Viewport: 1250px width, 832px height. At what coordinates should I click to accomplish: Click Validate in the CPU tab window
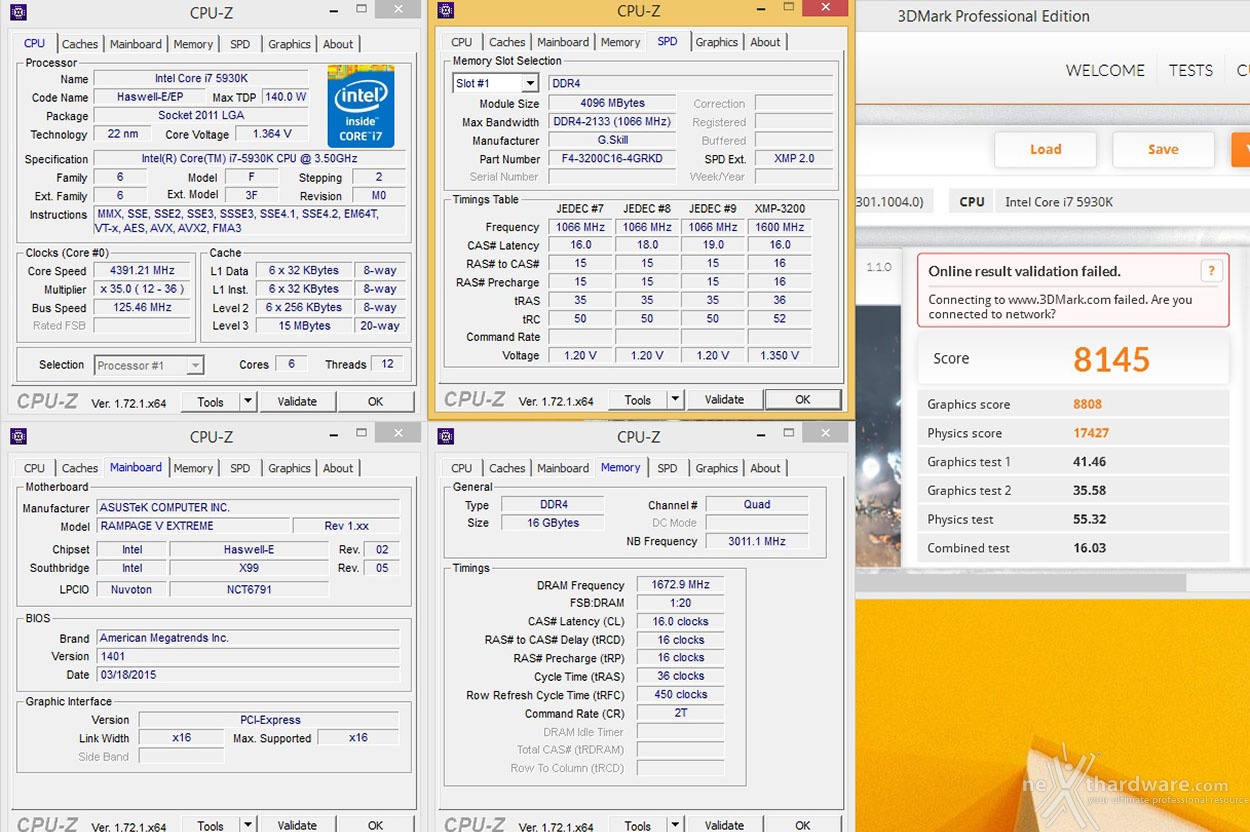coord(297,402)
